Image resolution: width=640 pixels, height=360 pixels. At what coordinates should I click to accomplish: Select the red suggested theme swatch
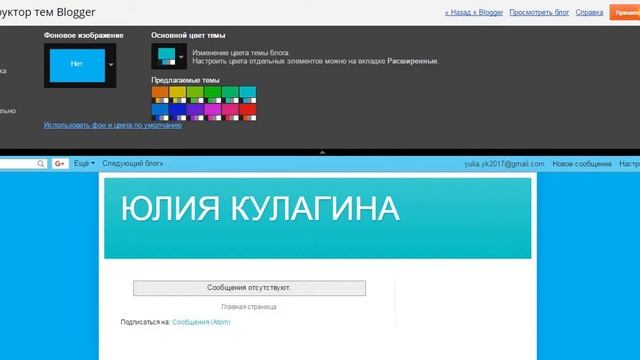pyautogui.click(x=248, y=112)
